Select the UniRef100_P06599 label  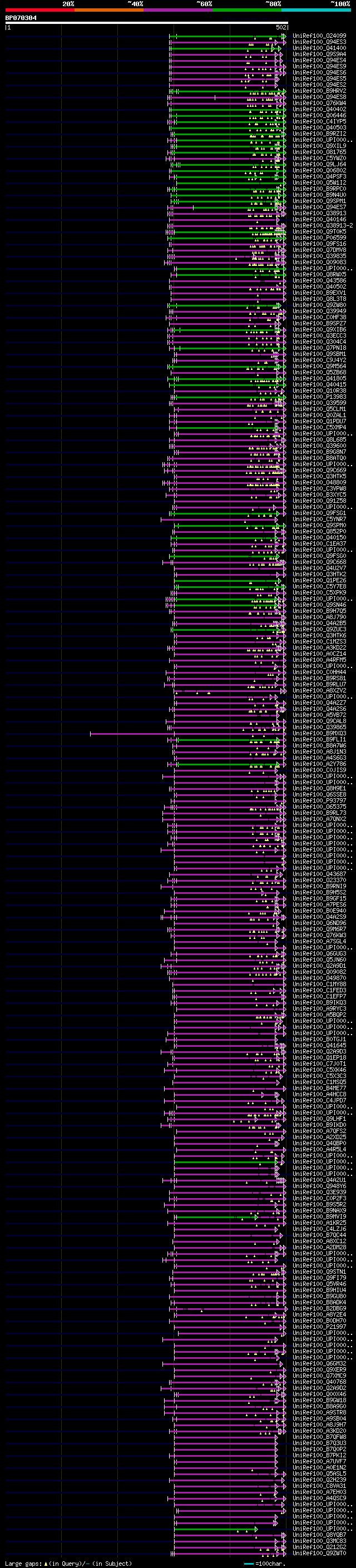point(319,238)
